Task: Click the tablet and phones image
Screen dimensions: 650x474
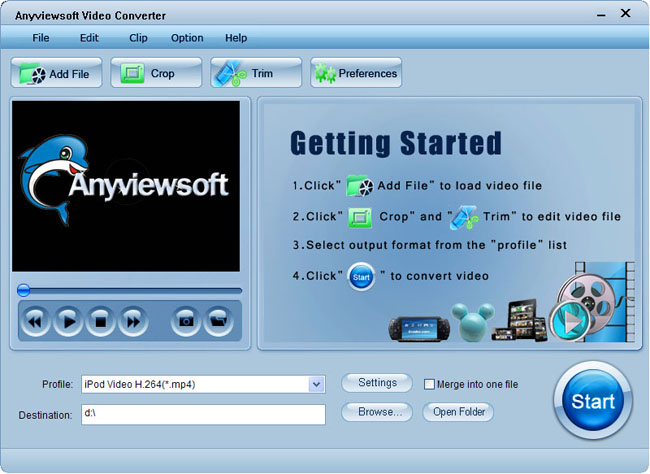Action: click(520, 321)
